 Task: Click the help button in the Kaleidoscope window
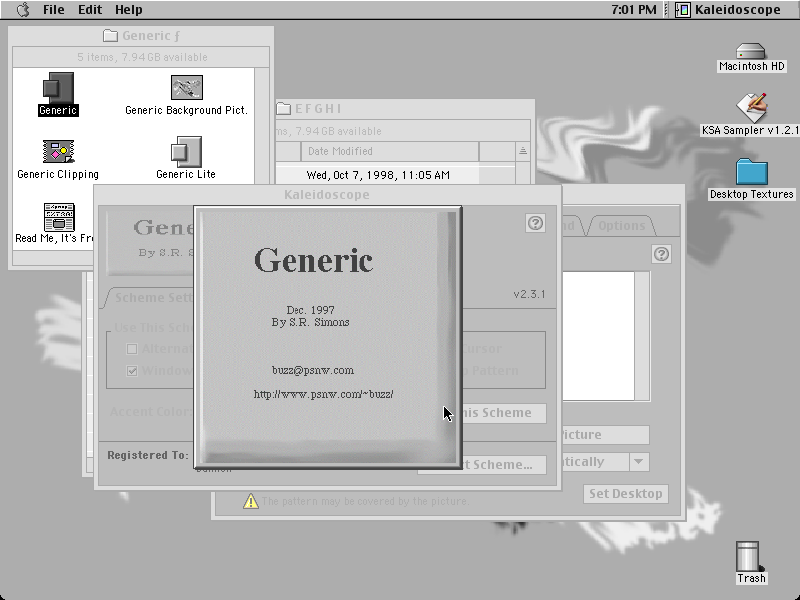click(535, 223)
